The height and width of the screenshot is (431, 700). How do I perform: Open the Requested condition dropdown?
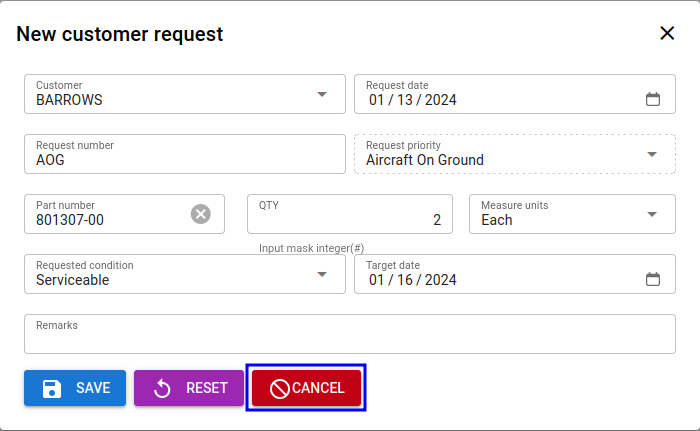pyautogui.click(x=322, y=274)
